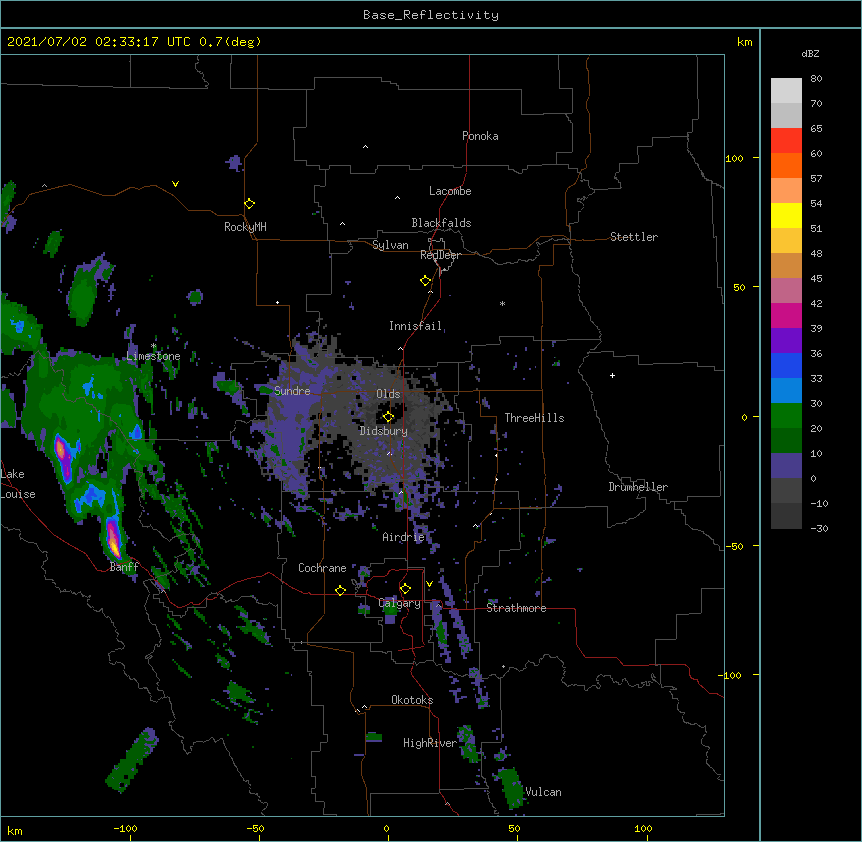
Task: Click the yellow diamond marker below RedDeer
Action: pyautogui.click(x=426, y=281)
